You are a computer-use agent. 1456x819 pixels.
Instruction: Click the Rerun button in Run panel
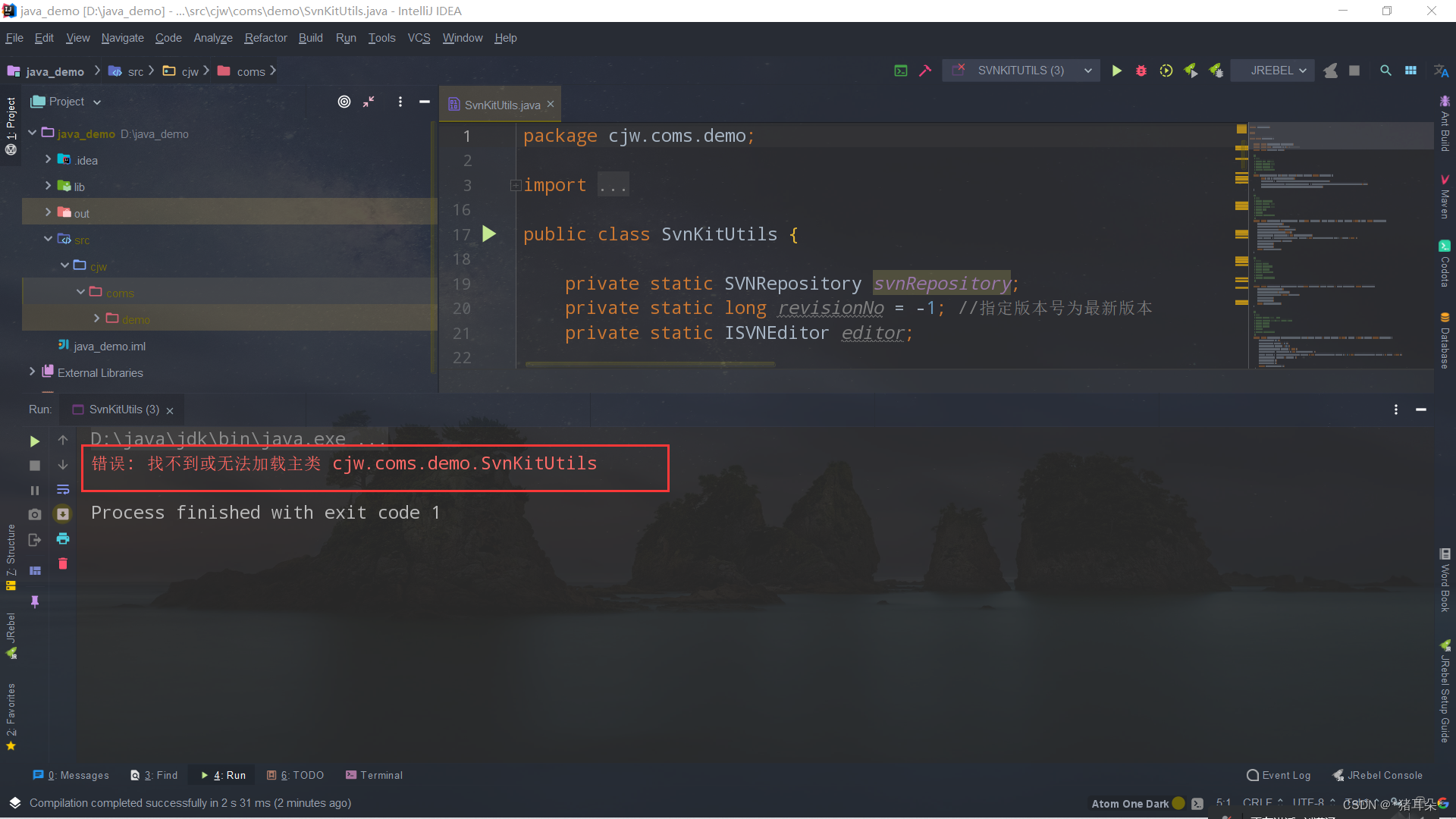coord(35,441)
